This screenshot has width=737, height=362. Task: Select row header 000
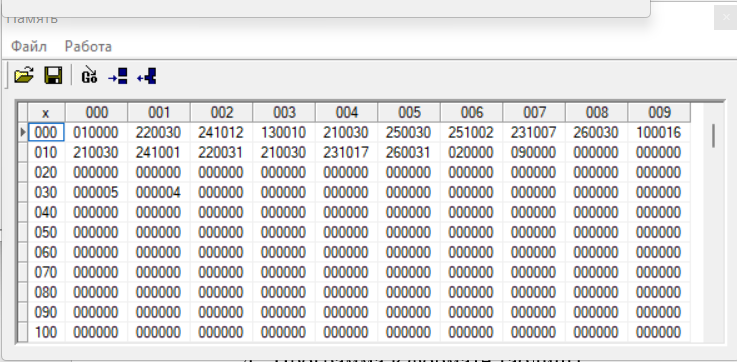pyautogui.click(x=46, y=133)
